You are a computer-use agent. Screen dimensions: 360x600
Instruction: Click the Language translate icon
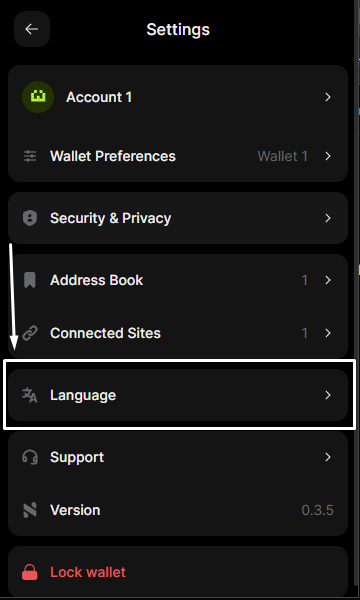pyautogui.click(x=30, y=395)
